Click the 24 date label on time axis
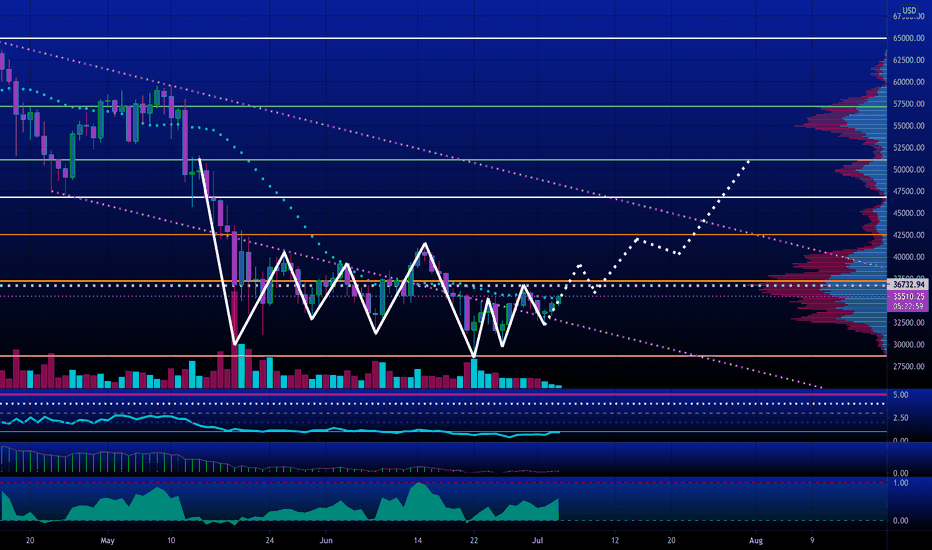932x550 pixels. pyautogui.click(x=270, y=540)
